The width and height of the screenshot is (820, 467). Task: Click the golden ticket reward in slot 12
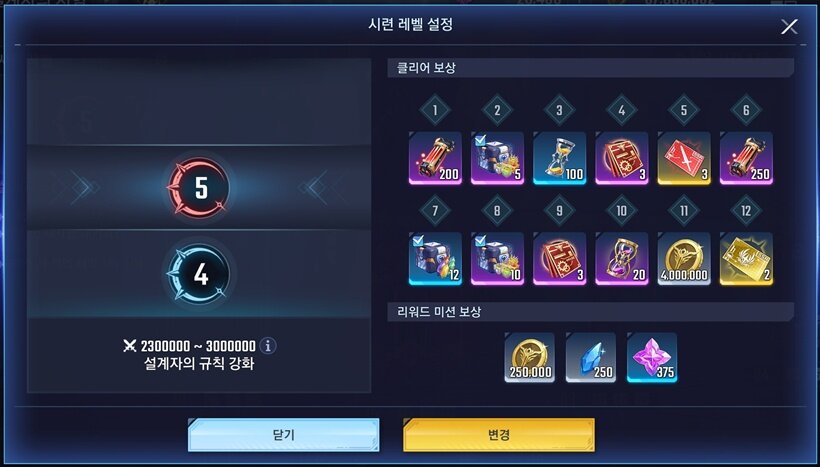click(746, 259)
